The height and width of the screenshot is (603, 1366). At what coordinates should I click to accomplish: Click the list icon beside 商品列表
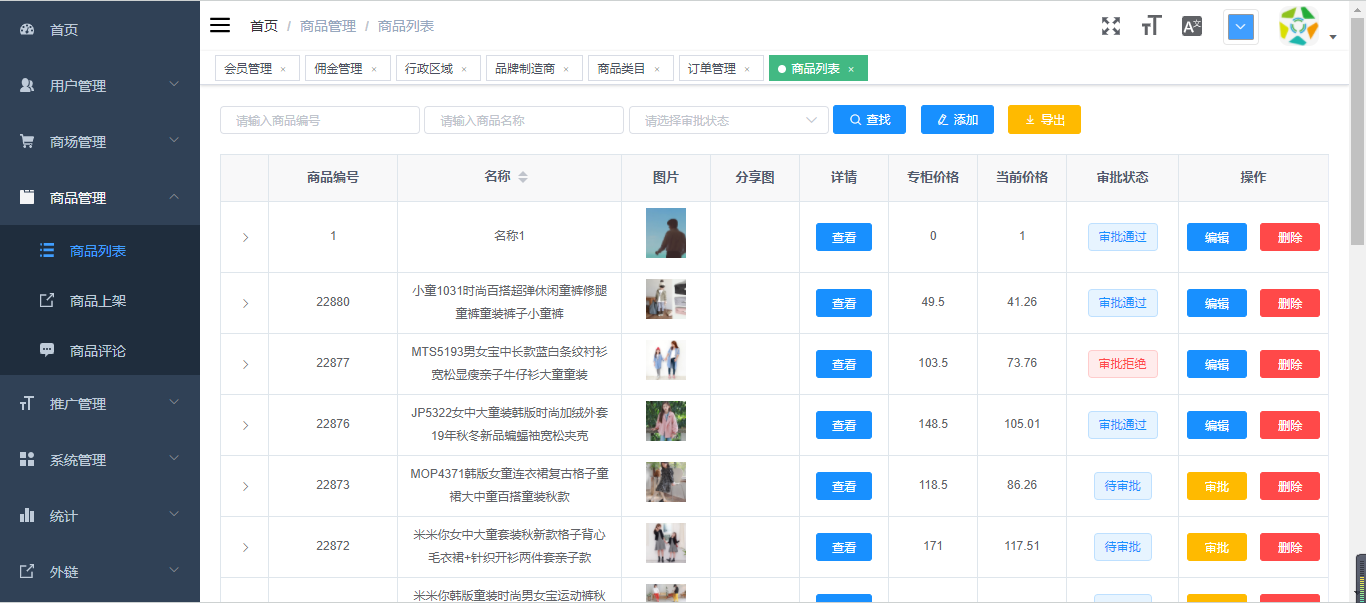coord(47,250)
